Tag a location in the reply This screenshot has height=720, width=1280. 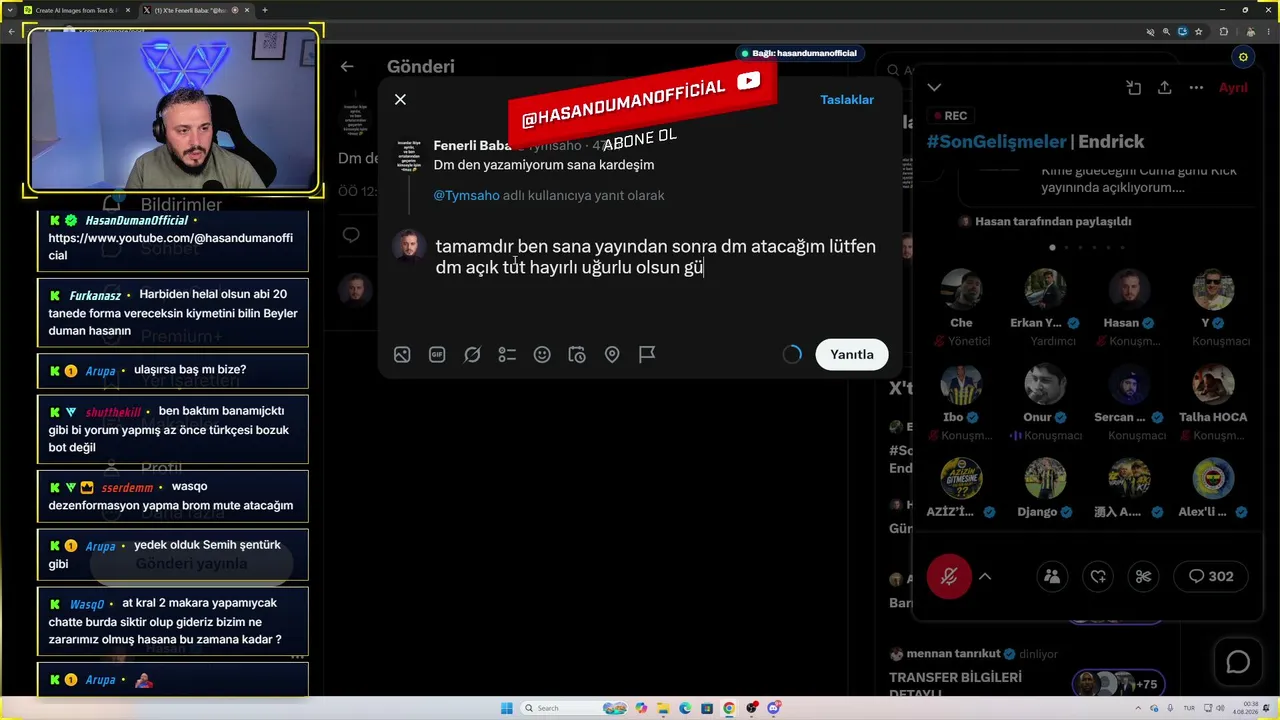click(x=612, y=354)
